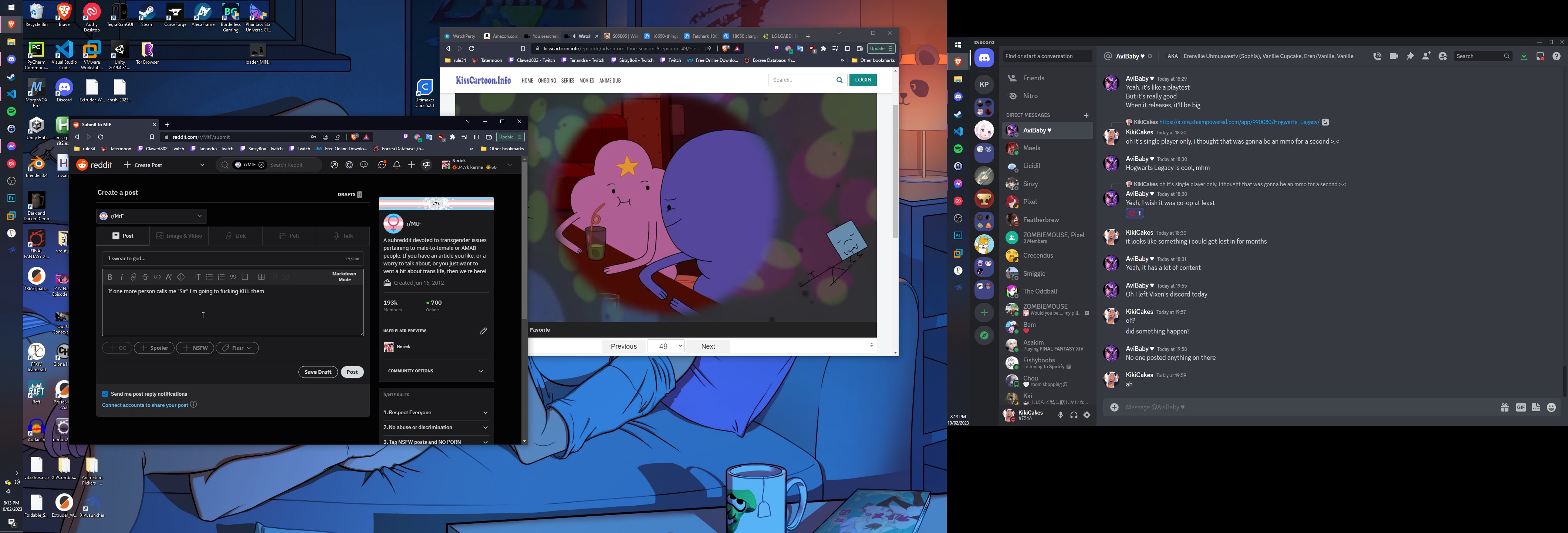Open the Discord GIF picker

tap(1521, 408)
